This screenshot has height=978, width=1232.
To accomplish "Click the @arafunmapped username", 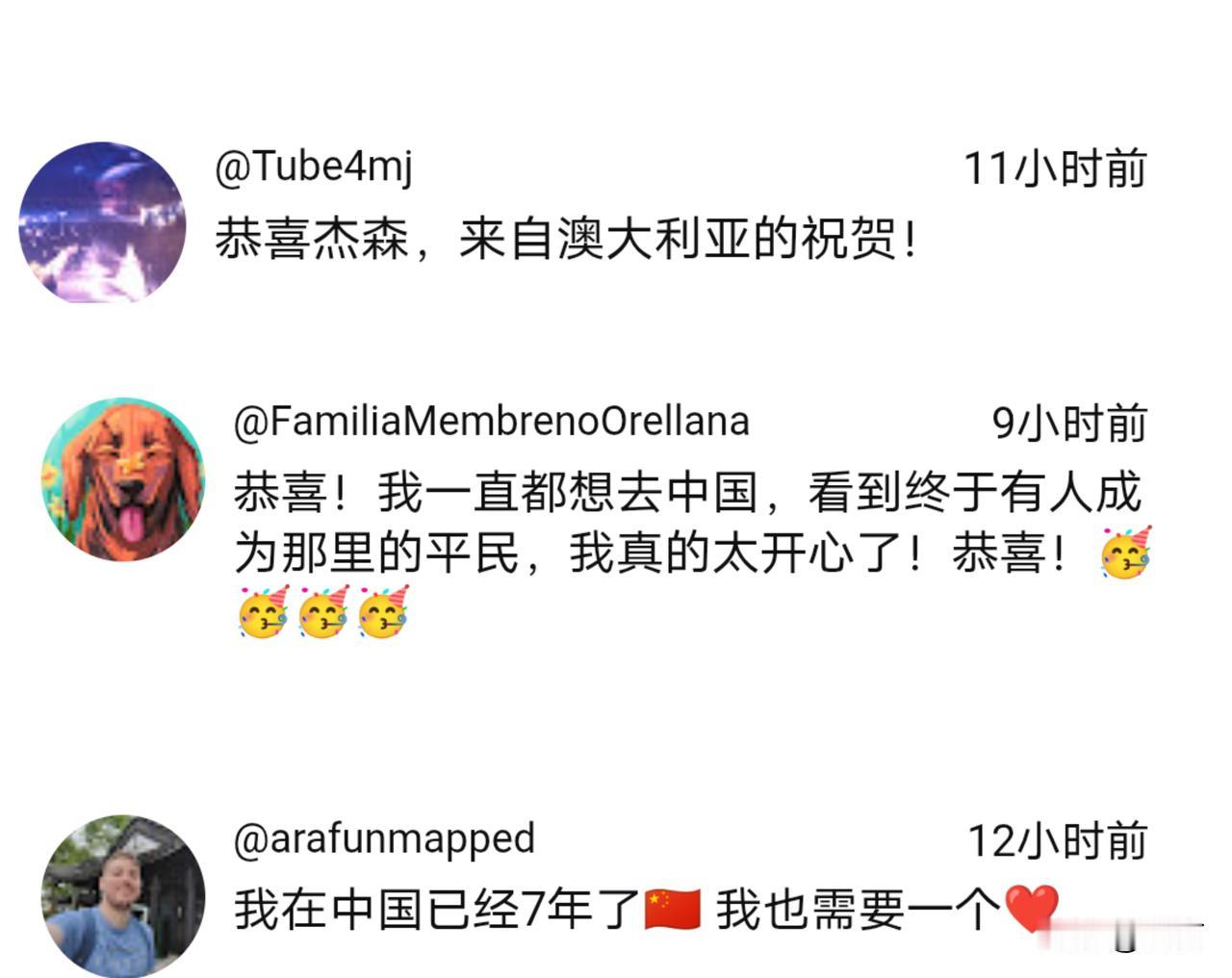I will click(x=384, y=839).
